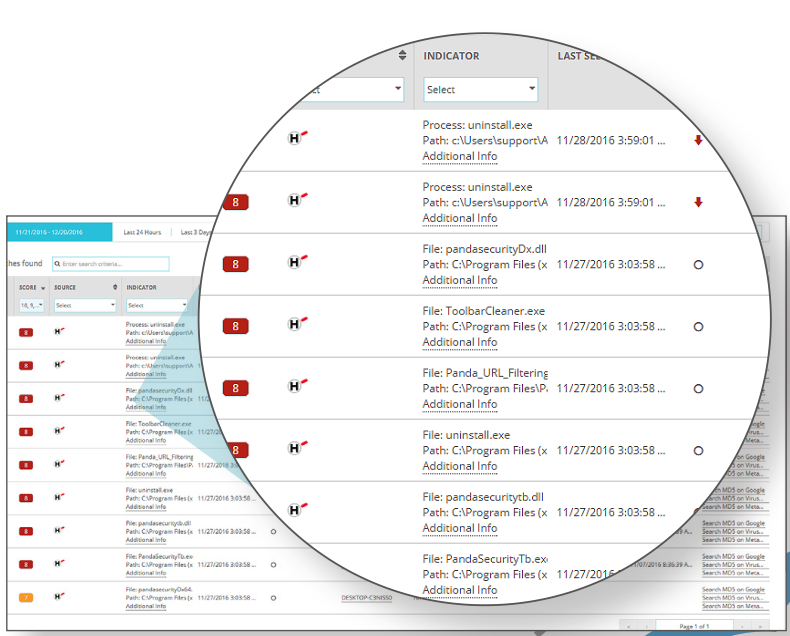Open Additional Info for pandasecurityDx.dll in magnified view
Viewport: 790px width, 636px height.
[459, 280]
